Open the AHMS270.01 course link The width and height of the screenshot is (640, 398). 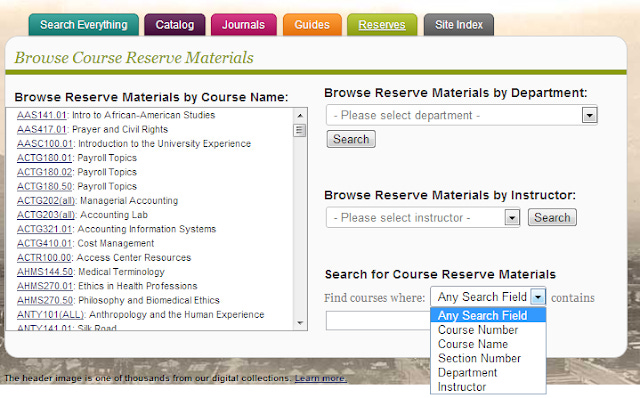[x=44, y=286]
